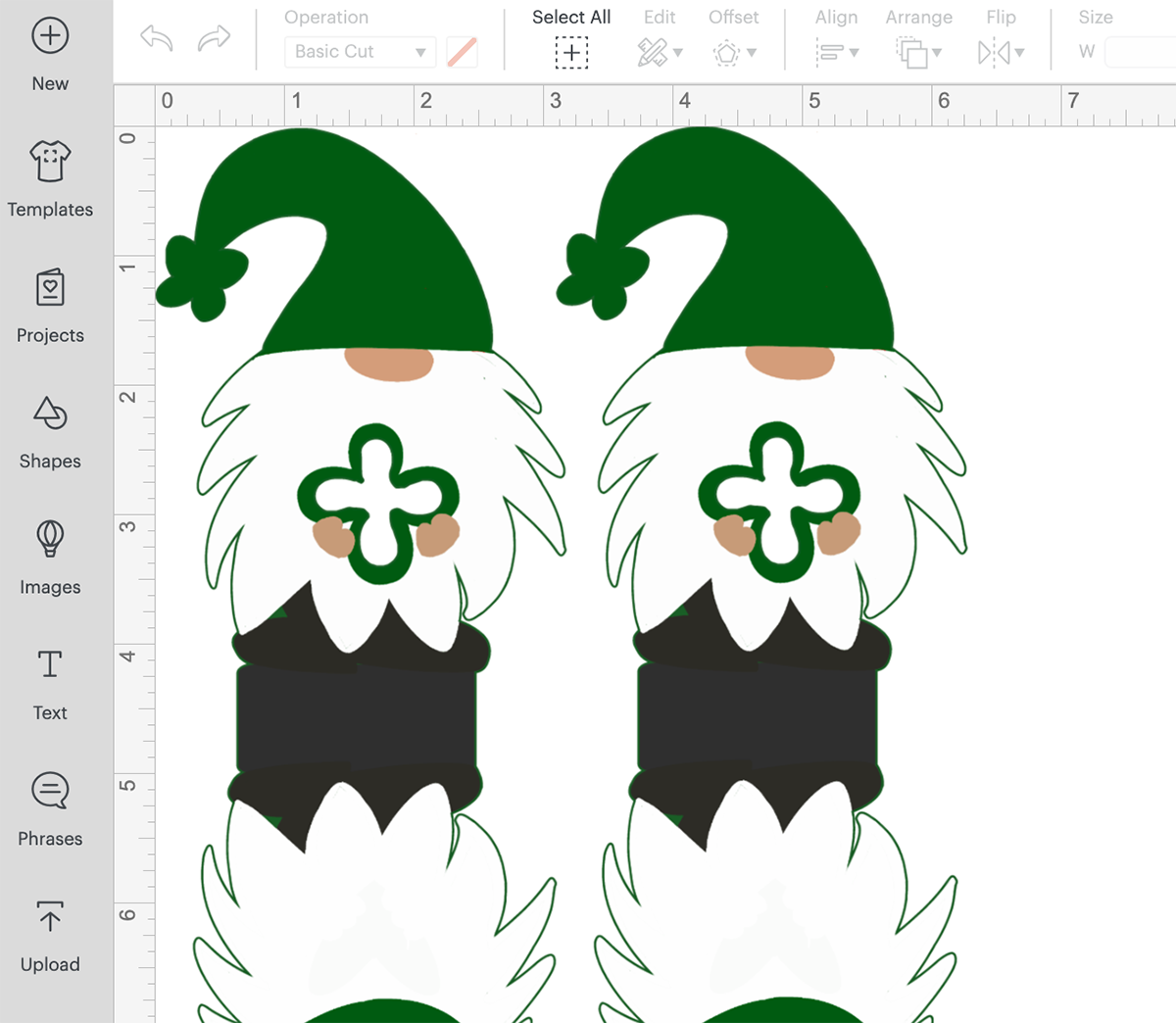Open the Templates panel

click(x=50, y=180)
